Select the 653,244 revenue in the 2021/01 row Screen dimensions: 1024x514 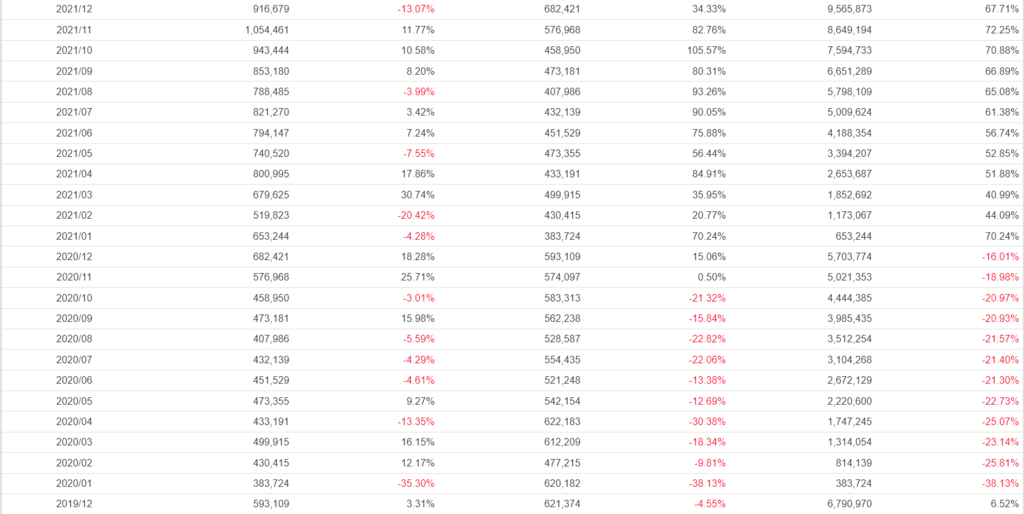(x=271, y=236)
